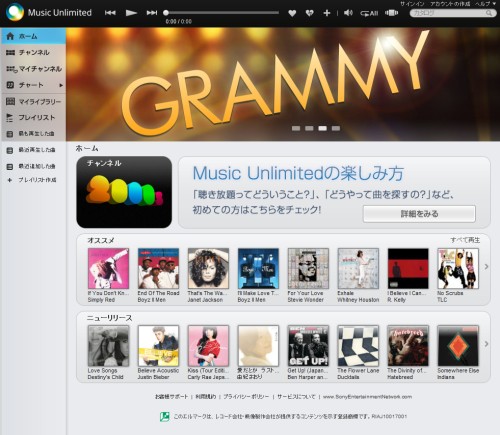Screen dimensions: 500x435
Task: Toggle the equalizer icon next to repeat
Action: coord(391,13)
